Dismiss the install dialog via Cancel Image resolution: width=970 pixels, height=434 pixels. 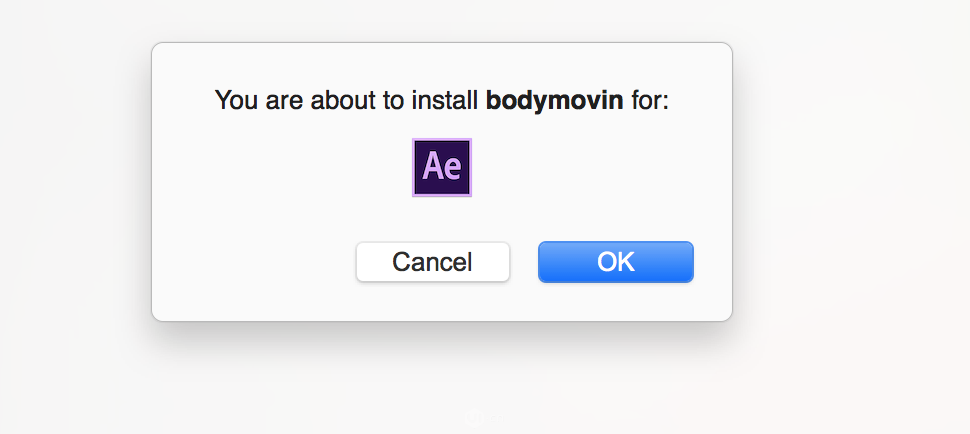tap(433, 262)
